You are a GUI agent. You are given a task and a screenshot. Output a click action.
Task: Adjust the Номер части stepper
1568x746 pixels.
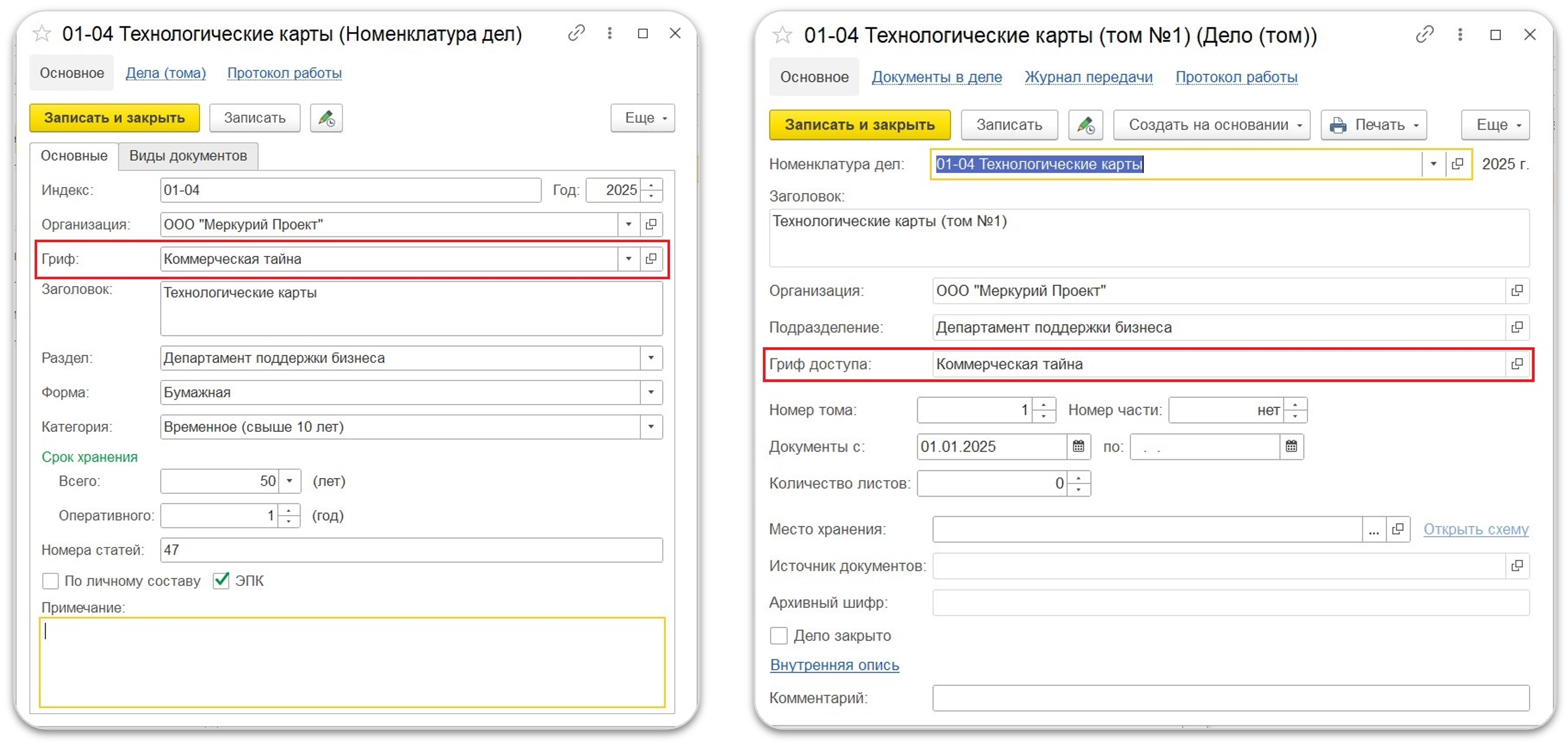point(1296,410)
